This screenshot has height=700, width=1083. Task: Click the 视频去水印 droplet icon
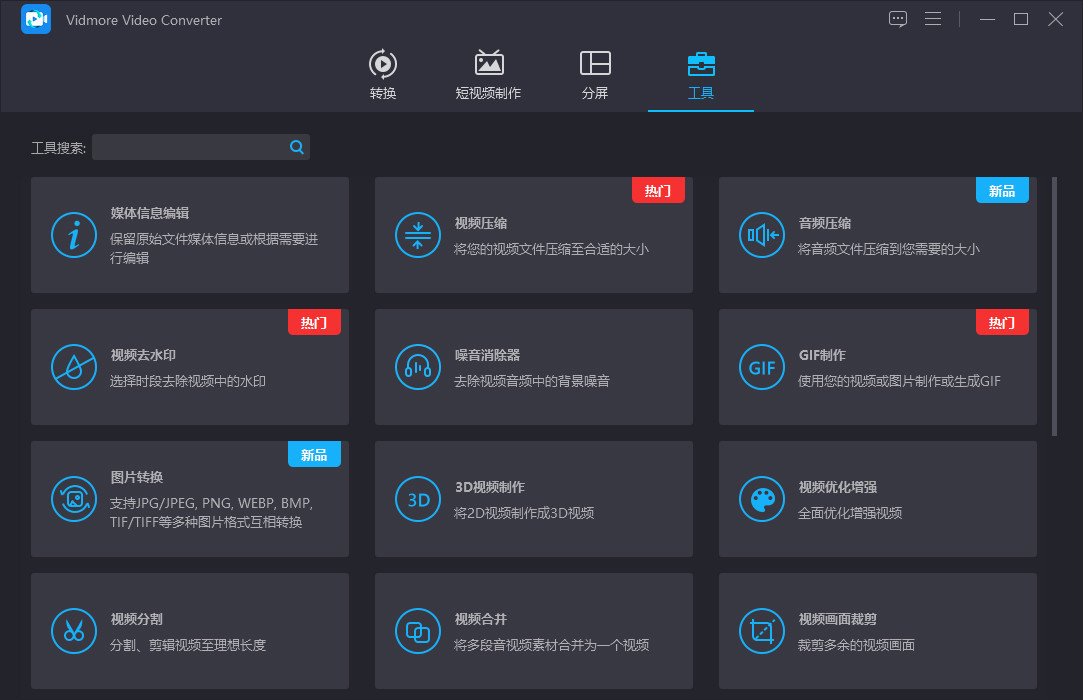click(74, 367)
